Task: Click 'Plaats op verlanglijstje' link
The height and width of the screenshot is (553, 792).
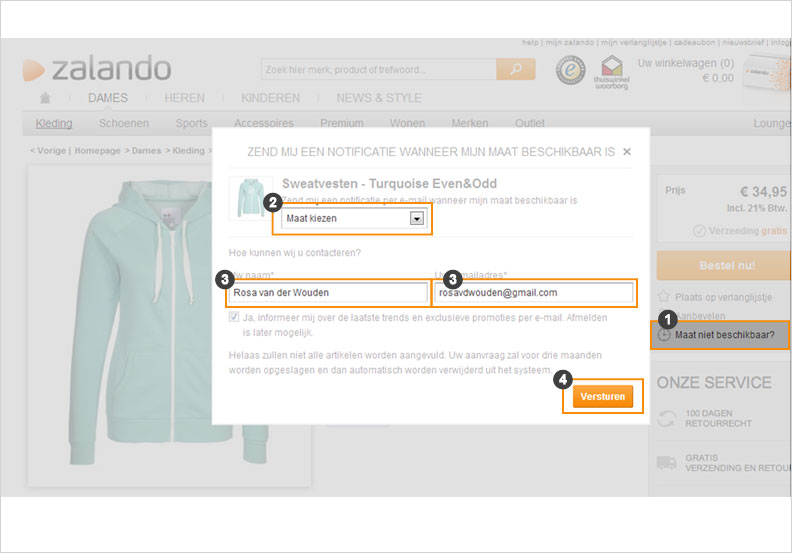Action: coord(723,297)
